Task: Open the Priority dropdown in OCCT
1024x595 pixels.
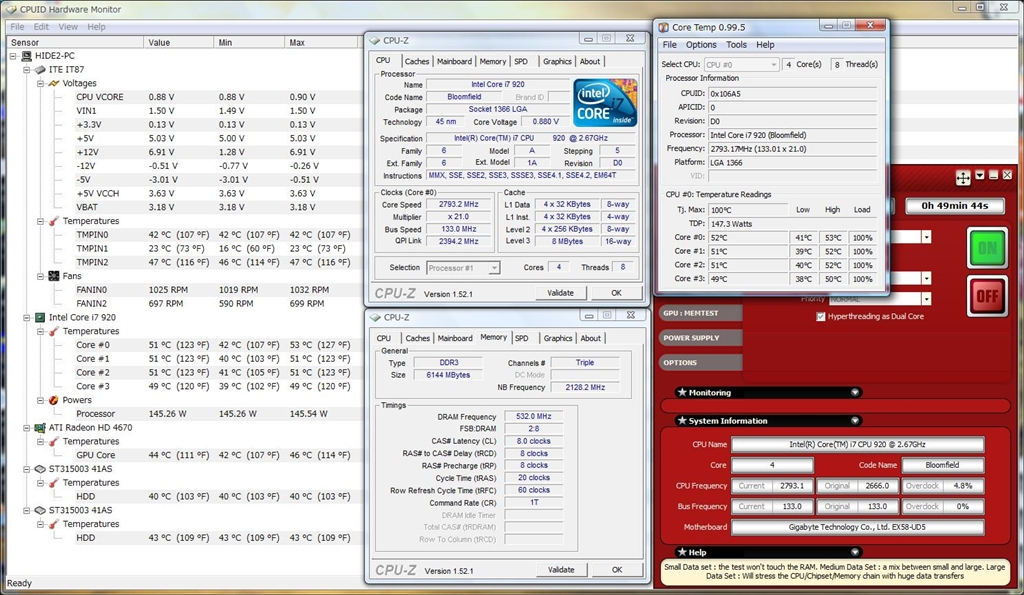Action: click(x=926, y=299)
